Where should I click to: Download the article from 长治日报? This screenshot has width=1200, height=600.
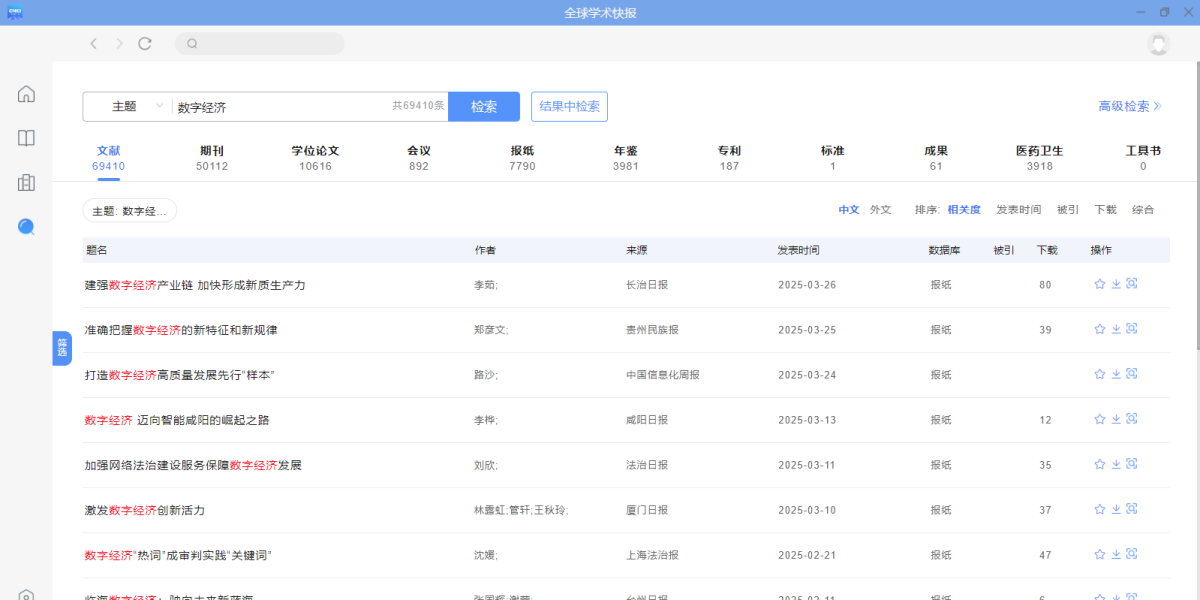point(1114,284)
